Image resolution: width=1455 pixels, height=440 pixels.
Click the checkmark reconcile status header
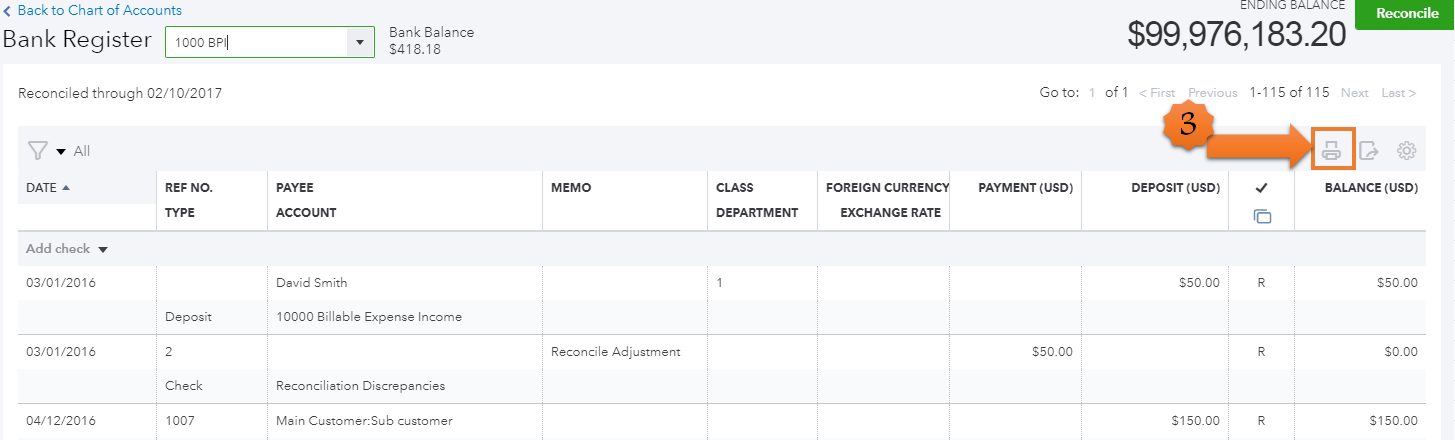[1262, 188]
